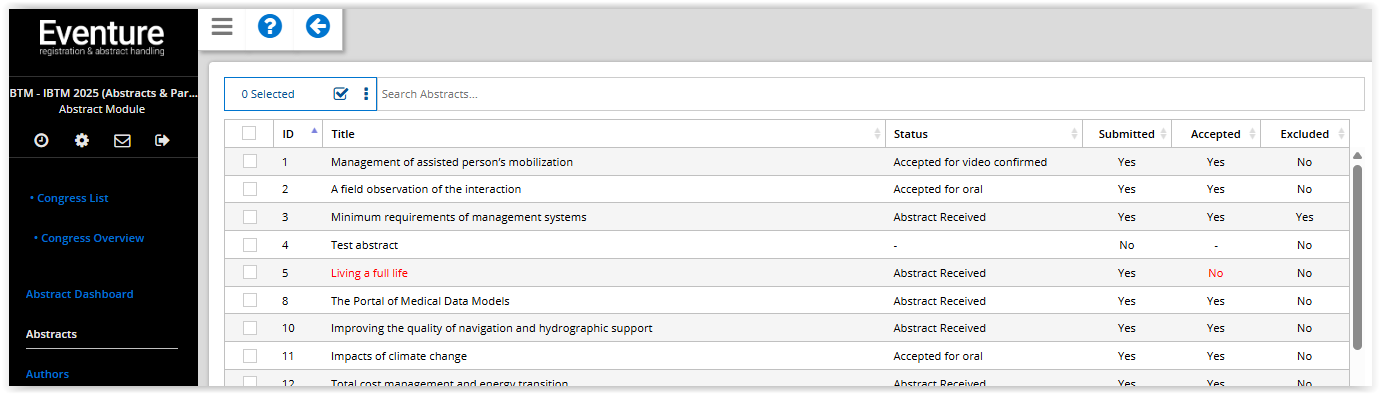The width and height of the screenshot is (1380, 394).
Task: Tick the checkbox for abstract ID 1
Action: click(249, 161)
